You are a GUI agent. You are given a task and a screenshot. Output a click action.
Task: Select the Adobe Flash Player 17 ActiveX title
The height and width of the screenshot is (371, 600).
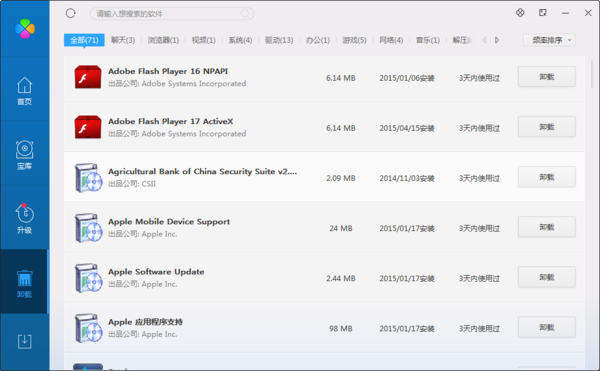coord(171,121)
